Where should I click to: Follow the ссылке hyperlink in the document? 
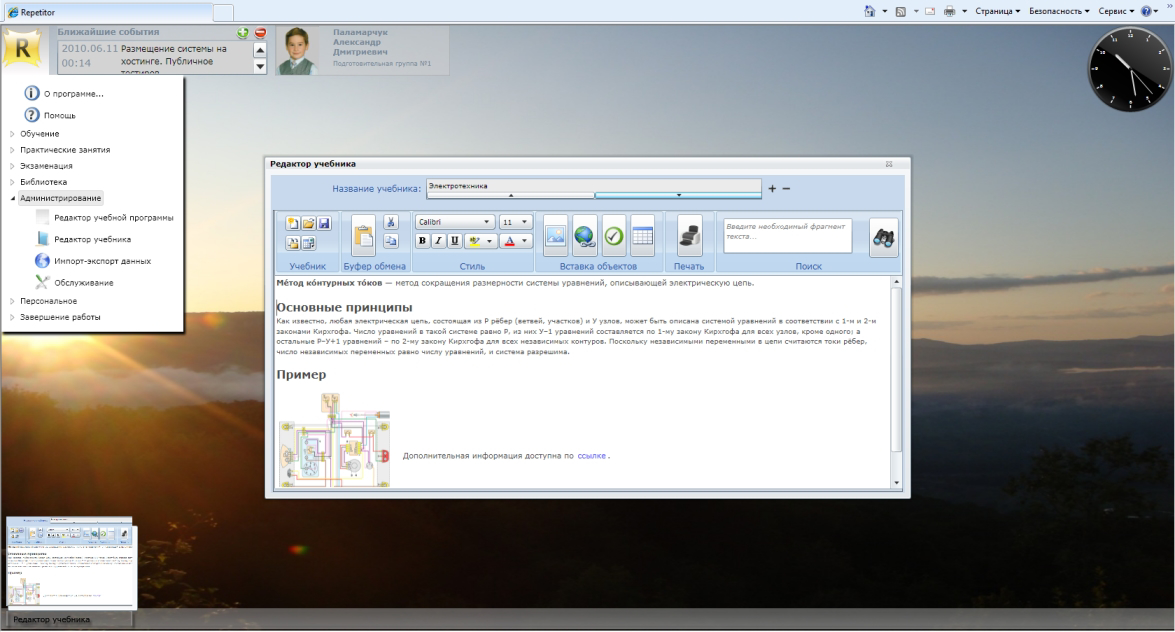tap(591, 456)
